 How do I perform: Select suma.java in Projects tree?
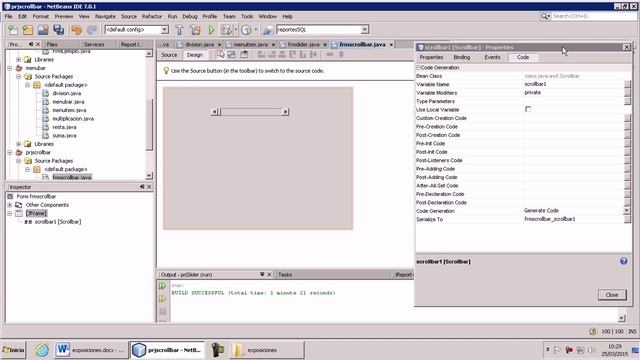[64, 136]
